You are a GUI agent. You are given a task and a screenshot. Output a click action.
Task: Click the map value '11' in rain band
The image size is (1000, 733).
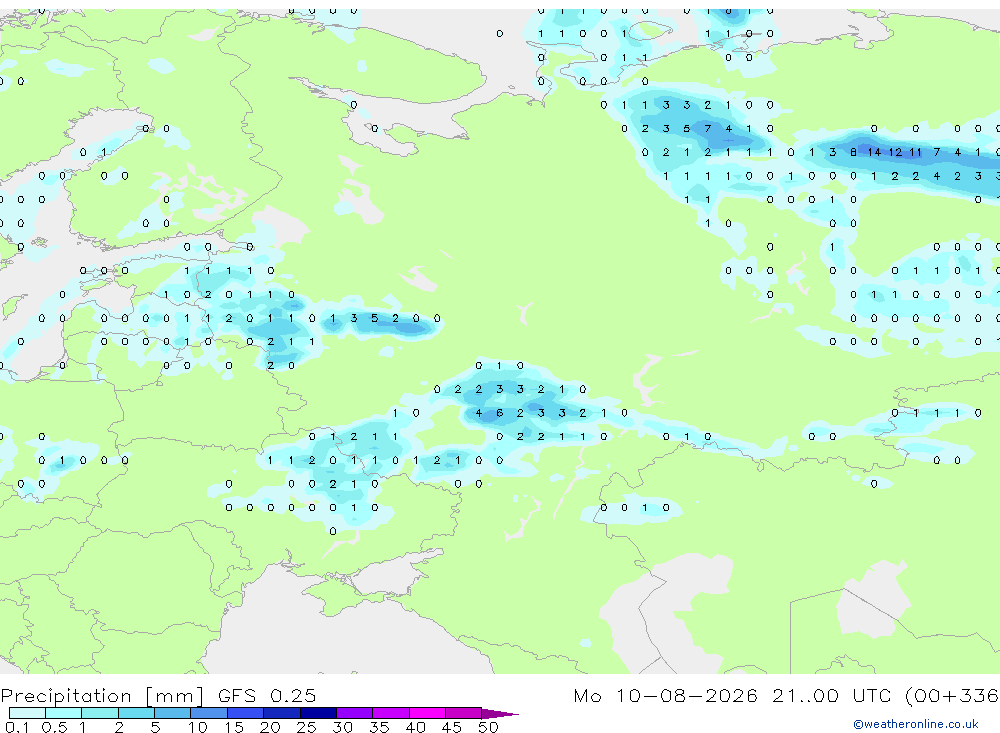916,152
